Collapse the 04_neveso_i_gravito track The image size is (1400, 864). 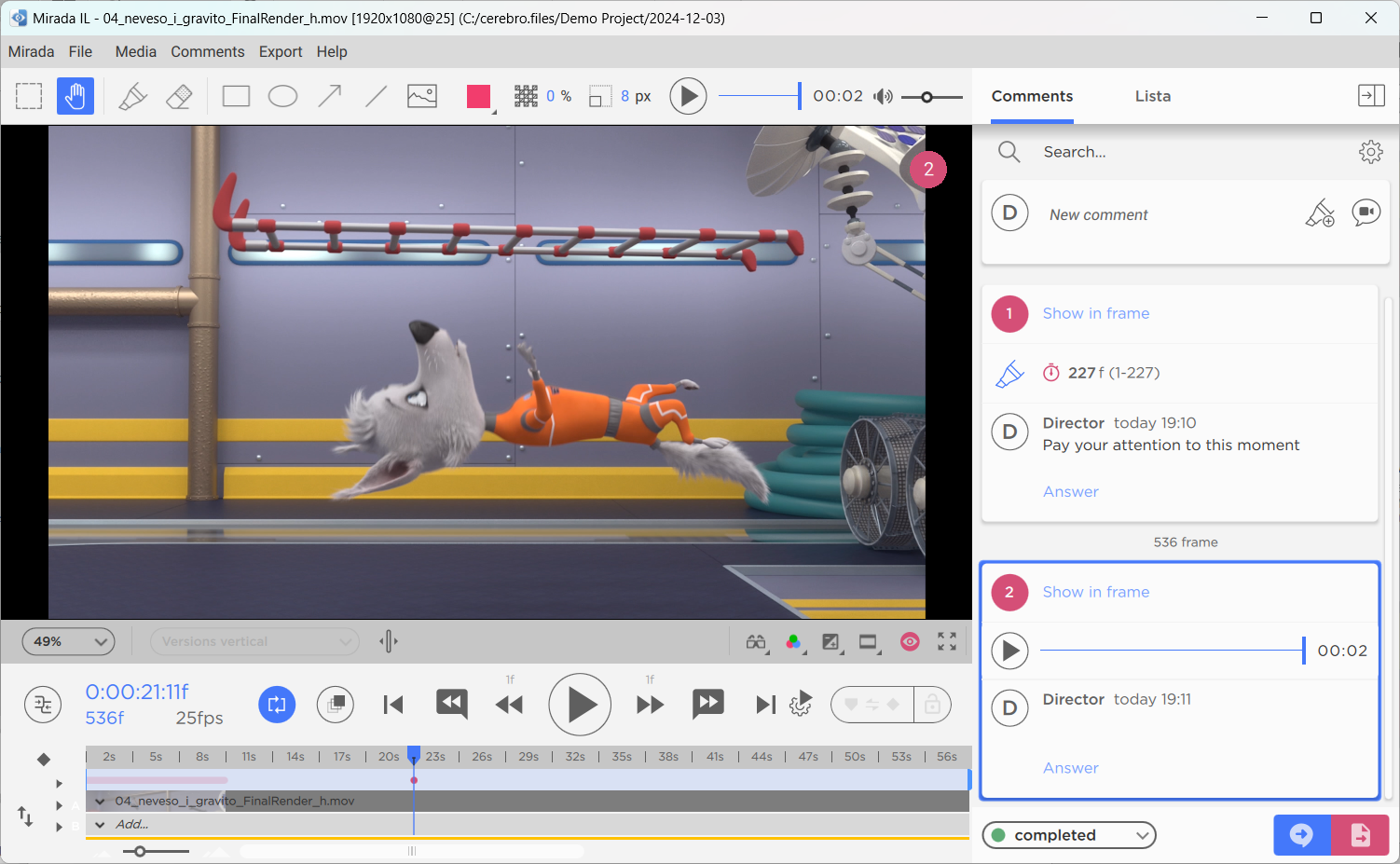100,802
